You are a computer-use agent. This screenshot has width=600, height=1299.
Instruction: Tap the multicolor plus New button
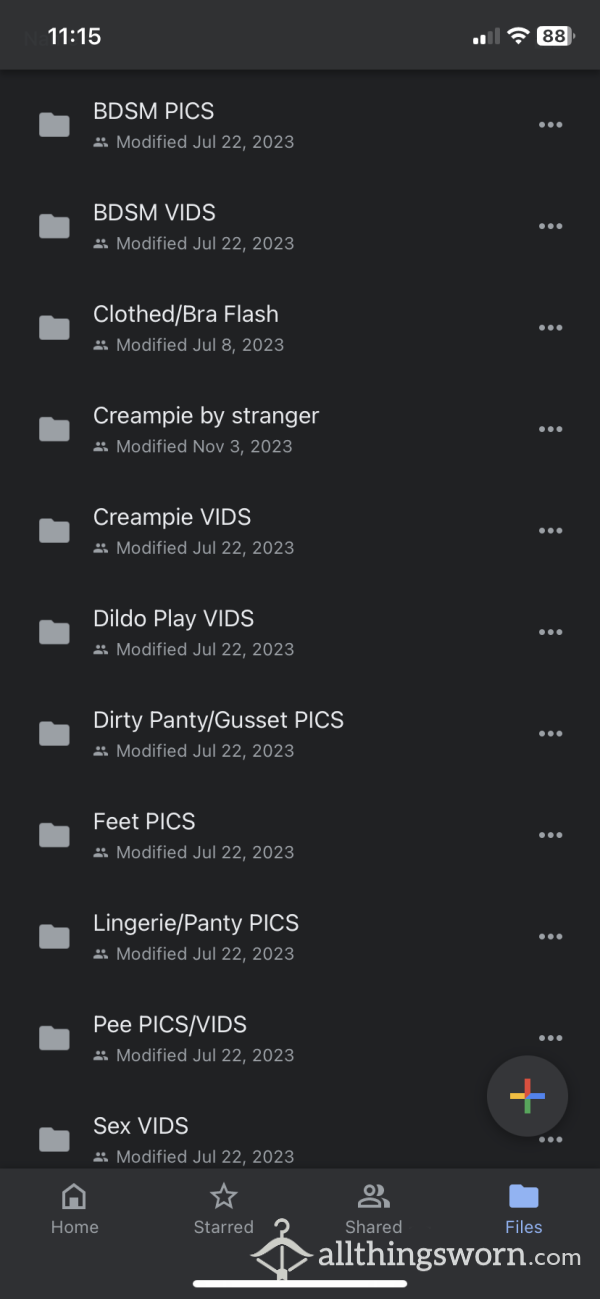point(527,1096)
